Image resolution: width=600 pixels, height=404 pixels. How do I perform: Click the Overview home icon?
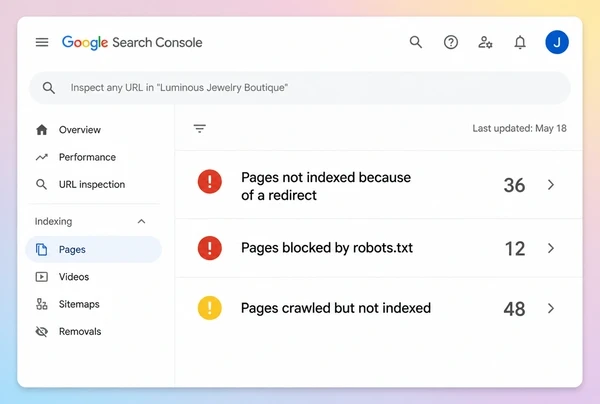42,130
